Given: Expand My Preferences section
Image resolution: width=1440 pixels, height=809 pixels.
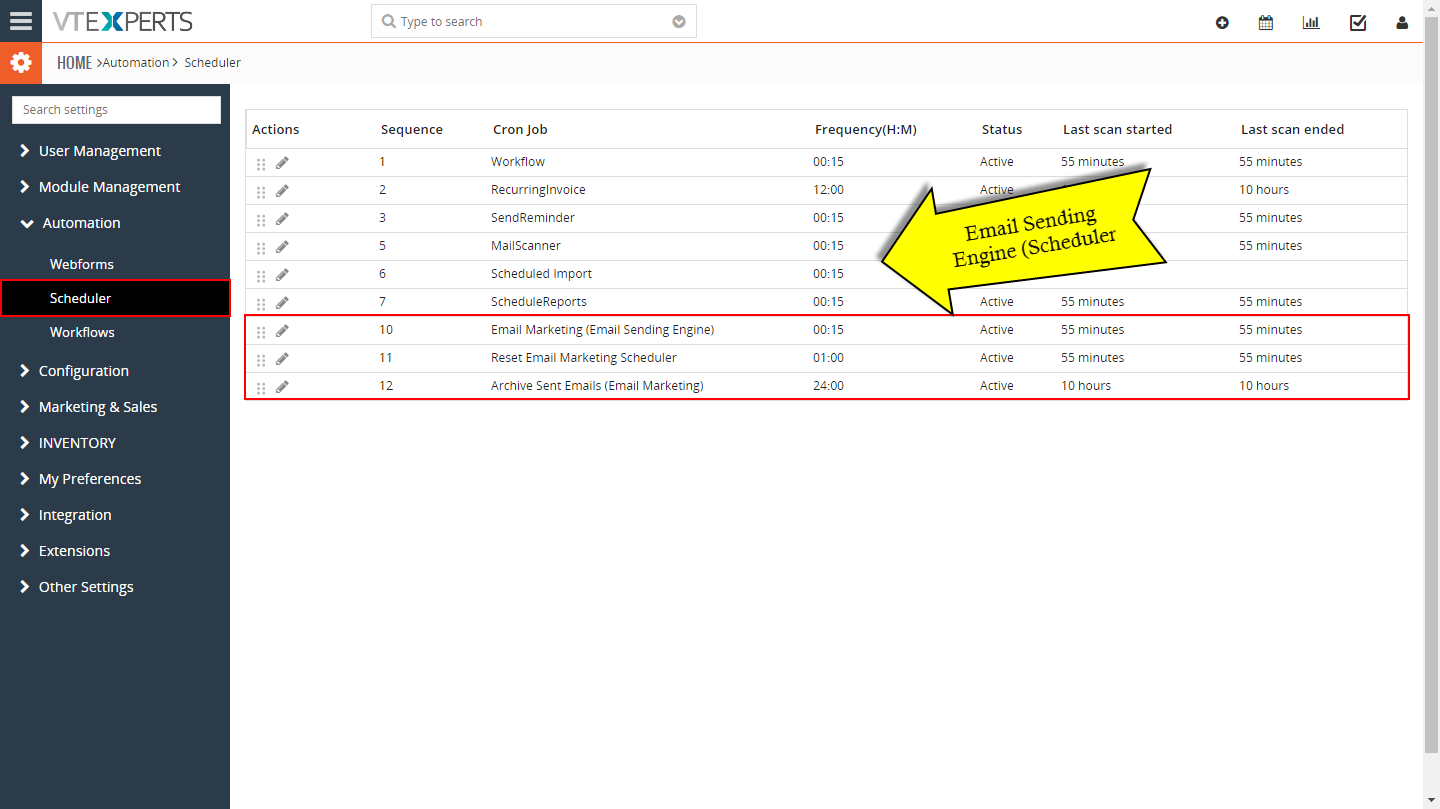Looking at the screenshot, I should pyautogui.click(x=80, y=479).
